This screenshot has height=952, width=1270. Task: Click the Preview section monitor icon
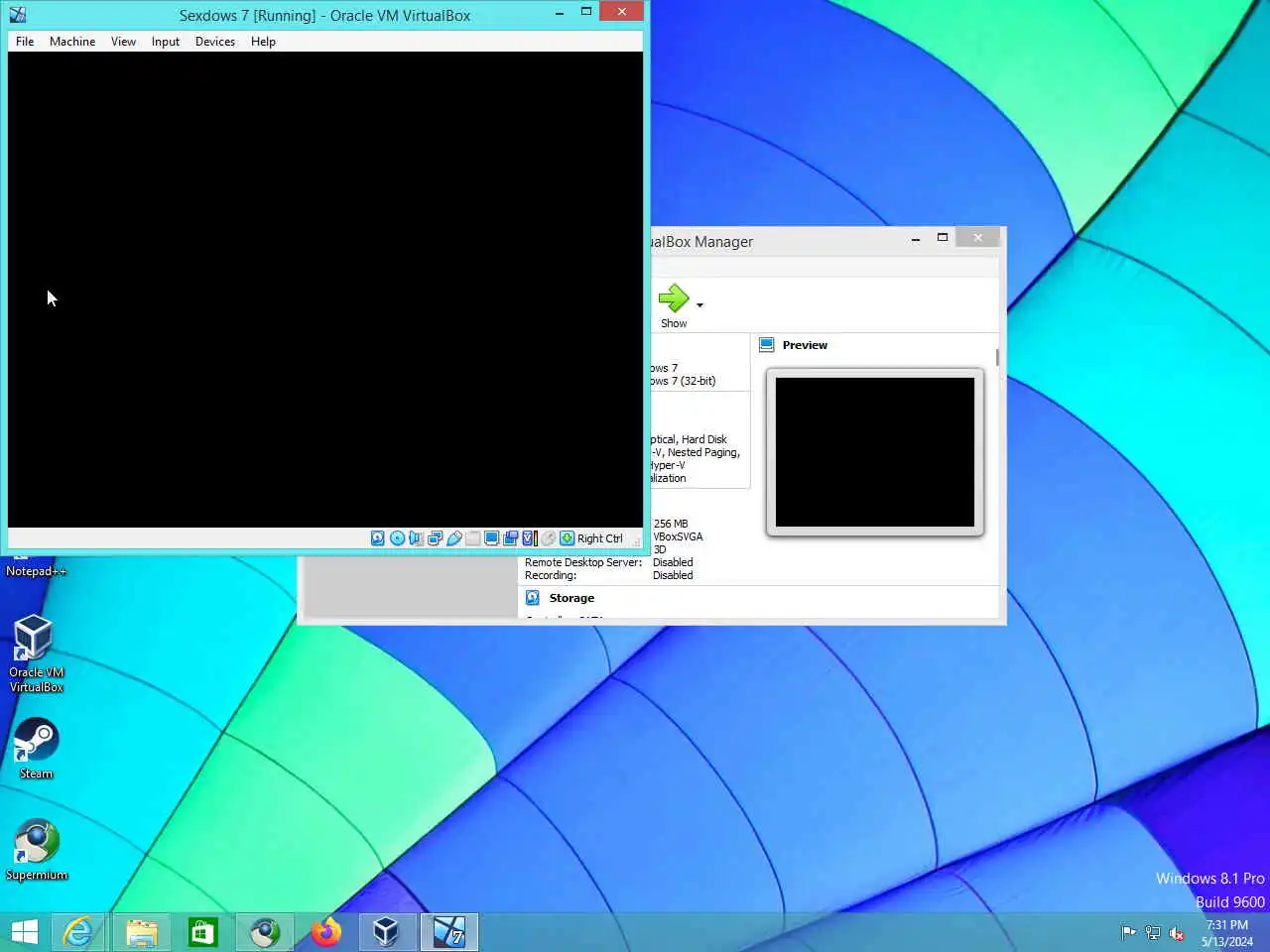pyautogui.click(x=766, y=345)
